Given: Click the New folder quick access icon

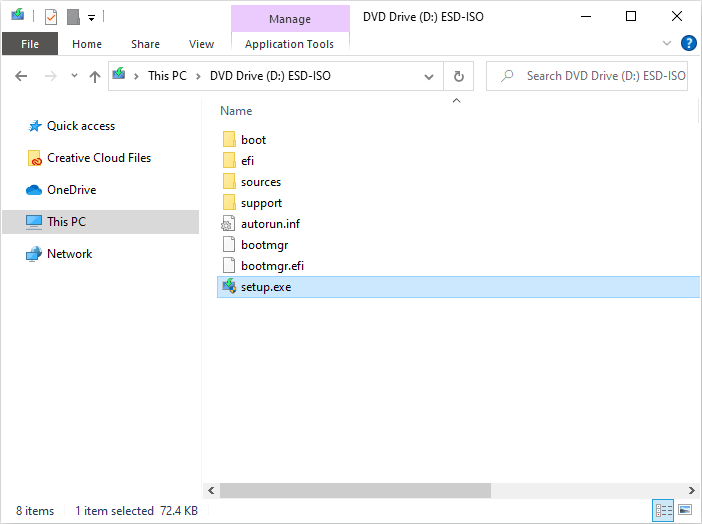Looking at the screenshot, I should pos(73,17).
